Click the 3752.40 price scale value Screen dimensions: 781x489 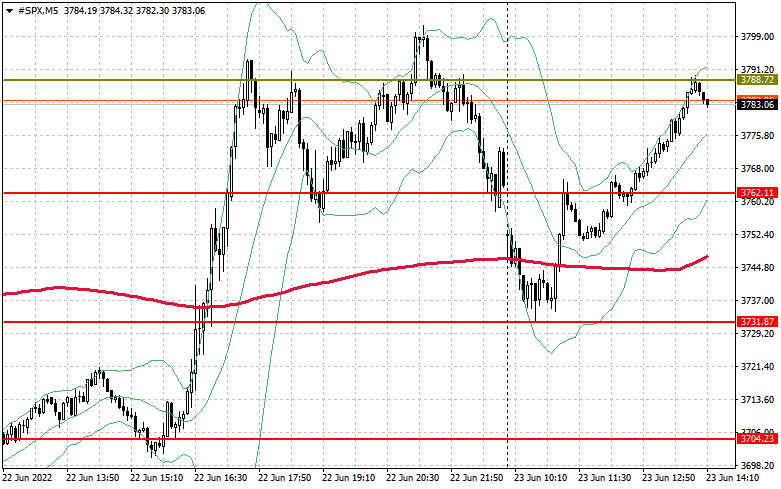pyautogui.click(x=758, y=235)
